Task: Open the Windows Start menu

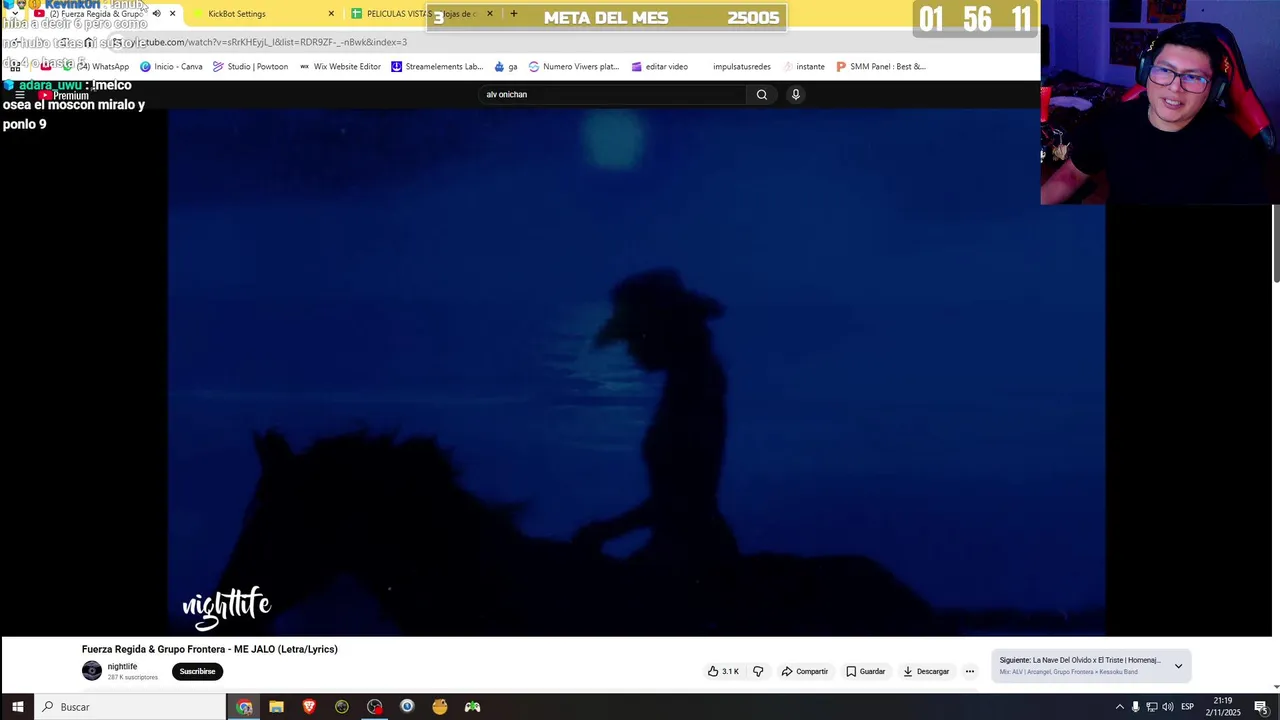Action: coord(17,707)
